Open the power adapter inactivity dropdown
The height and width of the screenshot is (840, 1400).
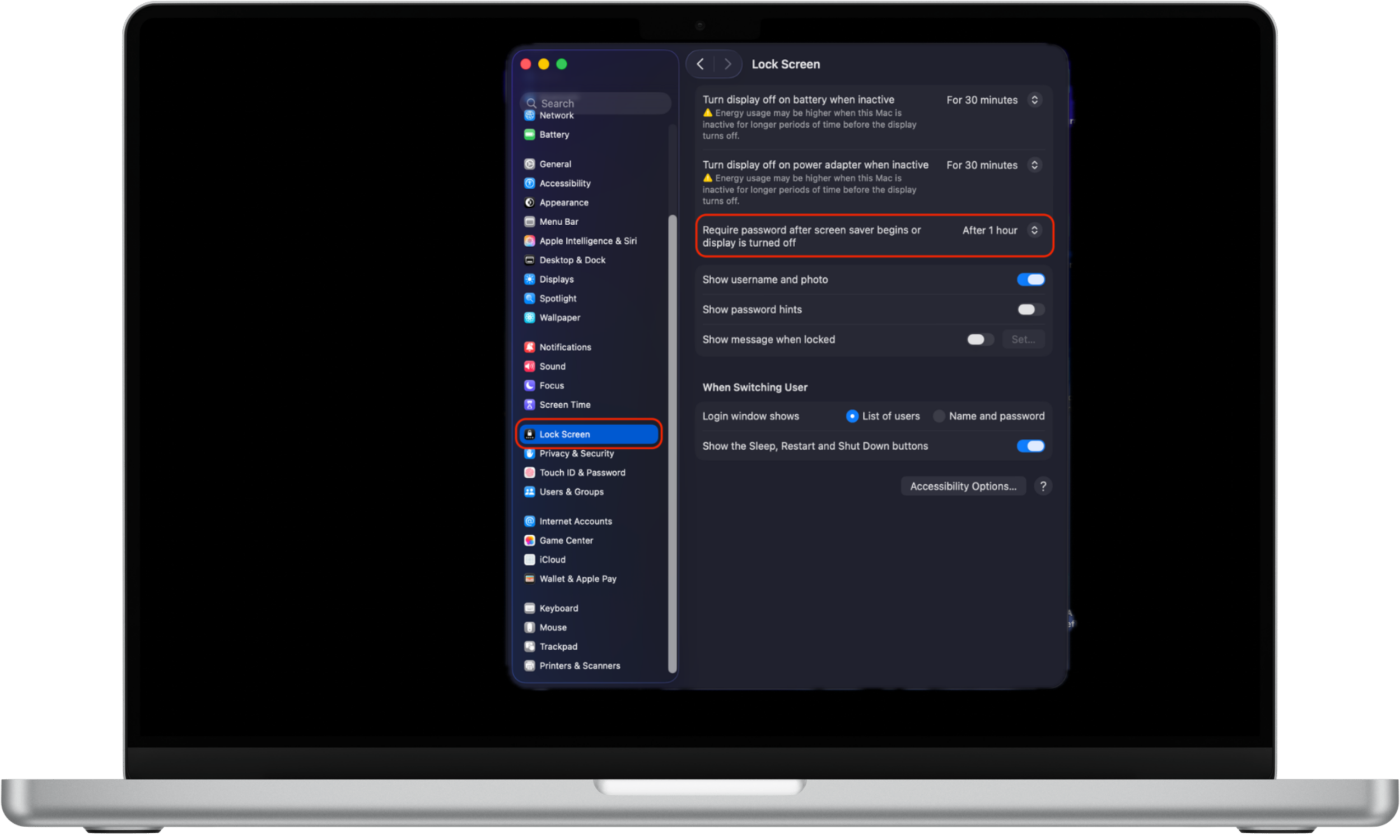(1035, 165)
